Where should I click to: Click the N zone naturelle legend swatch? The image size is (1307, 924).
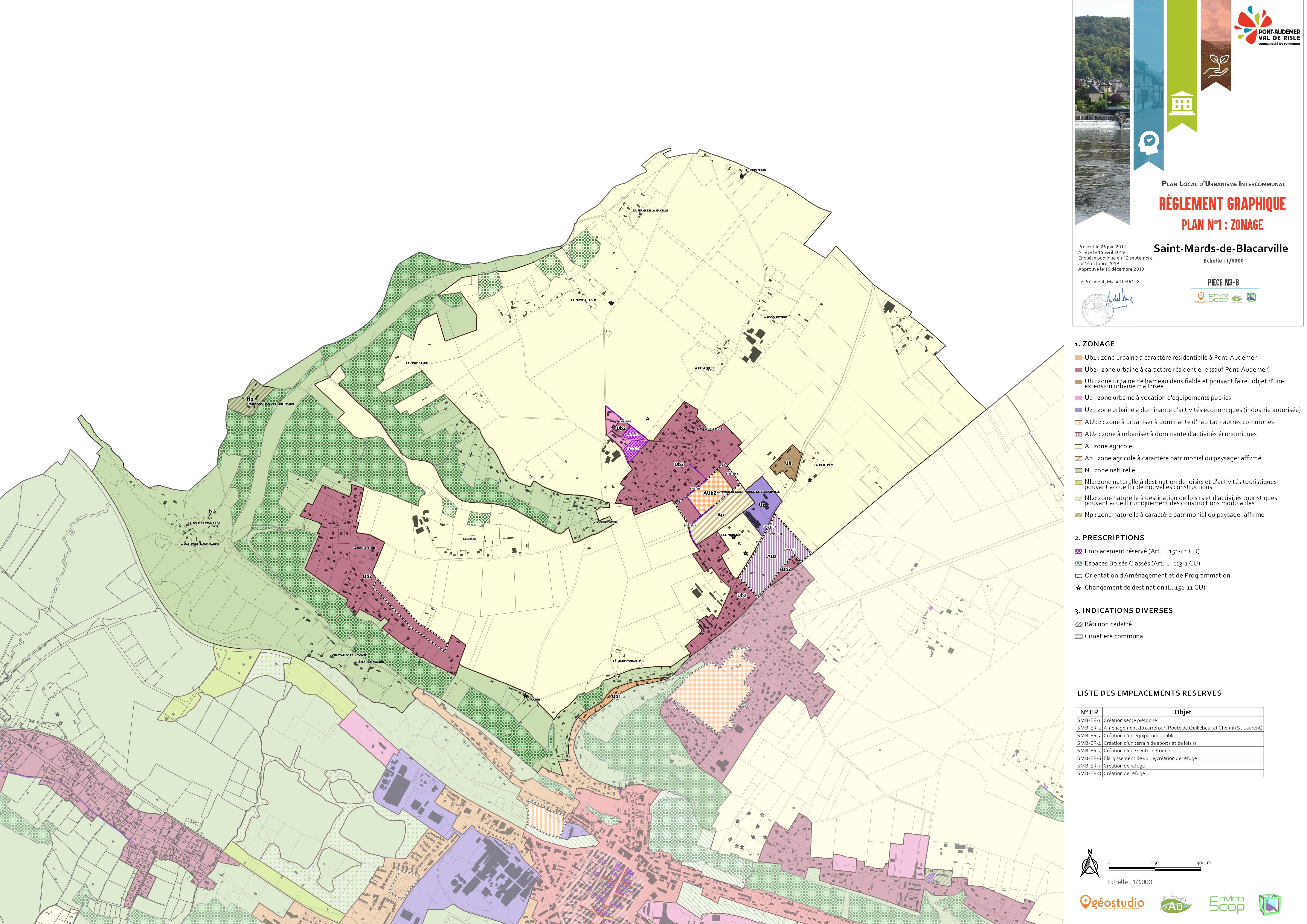[1078, 471]
